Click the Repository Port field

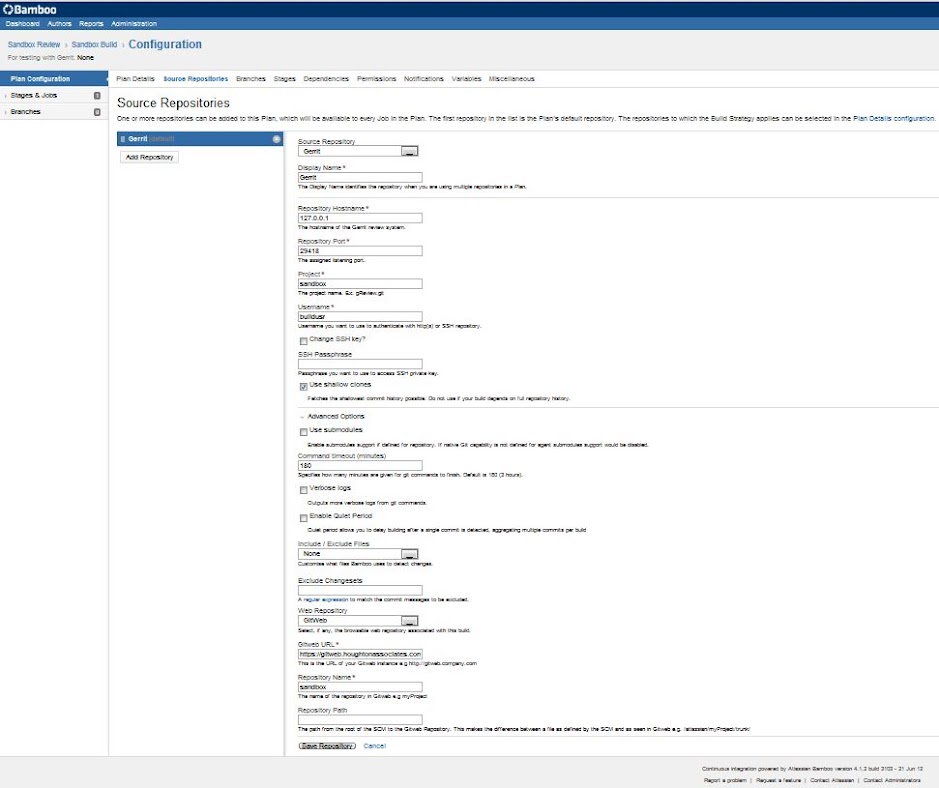click(360, 251)
